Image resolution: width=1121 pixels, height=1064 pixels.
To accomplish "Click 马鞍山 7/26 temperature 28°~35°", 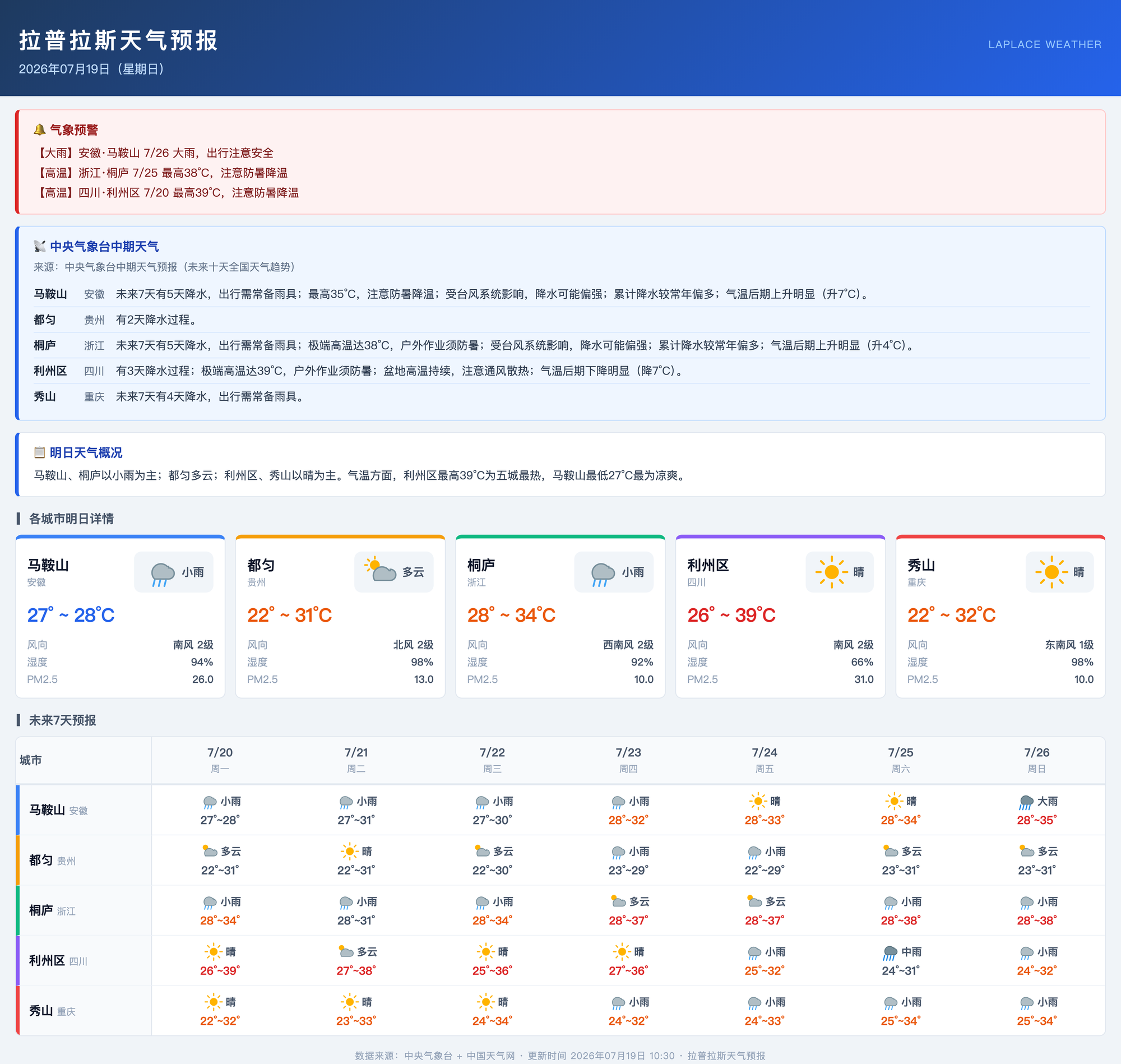I will click(x=1036, y=820).
